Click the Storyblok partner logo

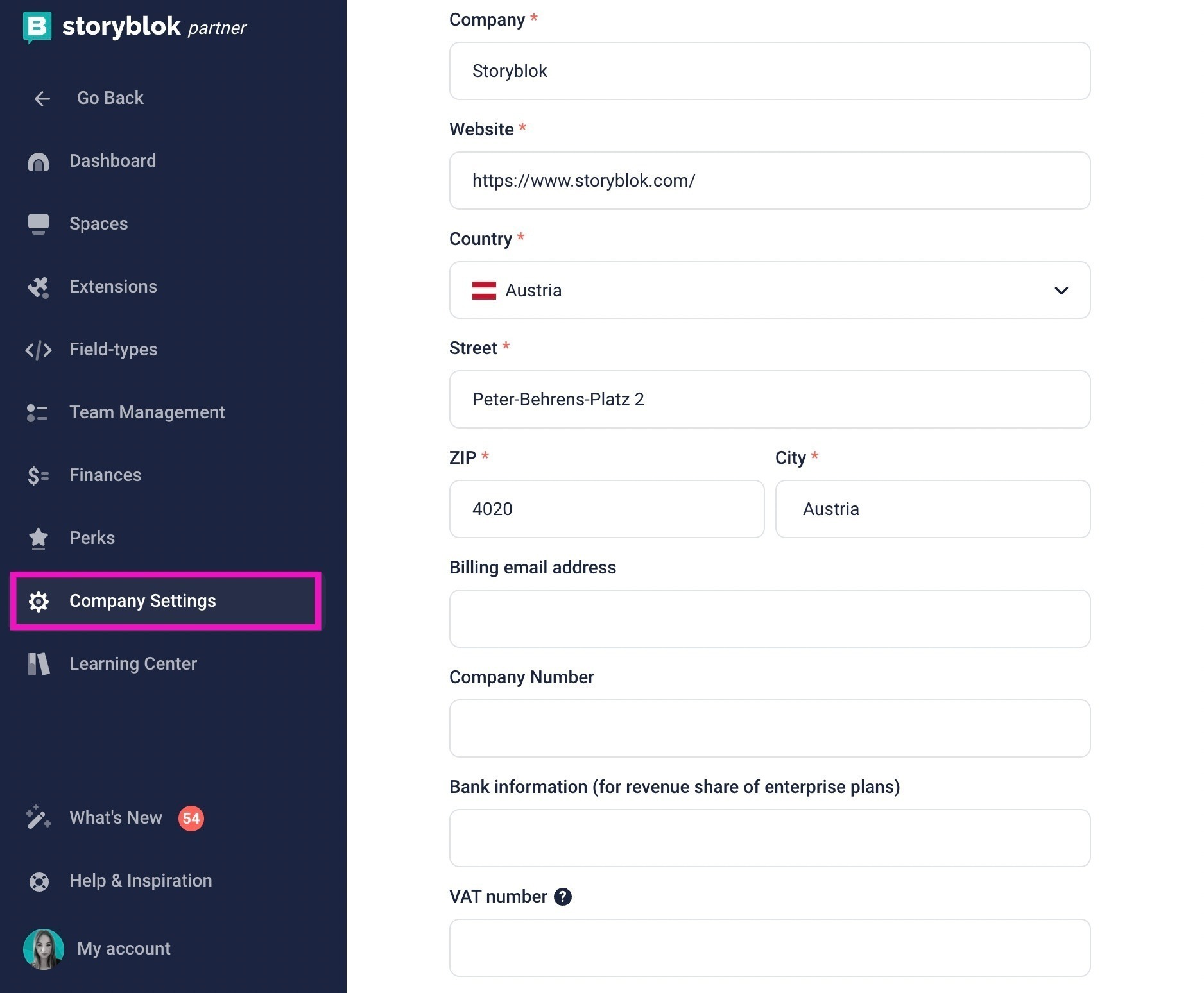click(x=135, y=27)
